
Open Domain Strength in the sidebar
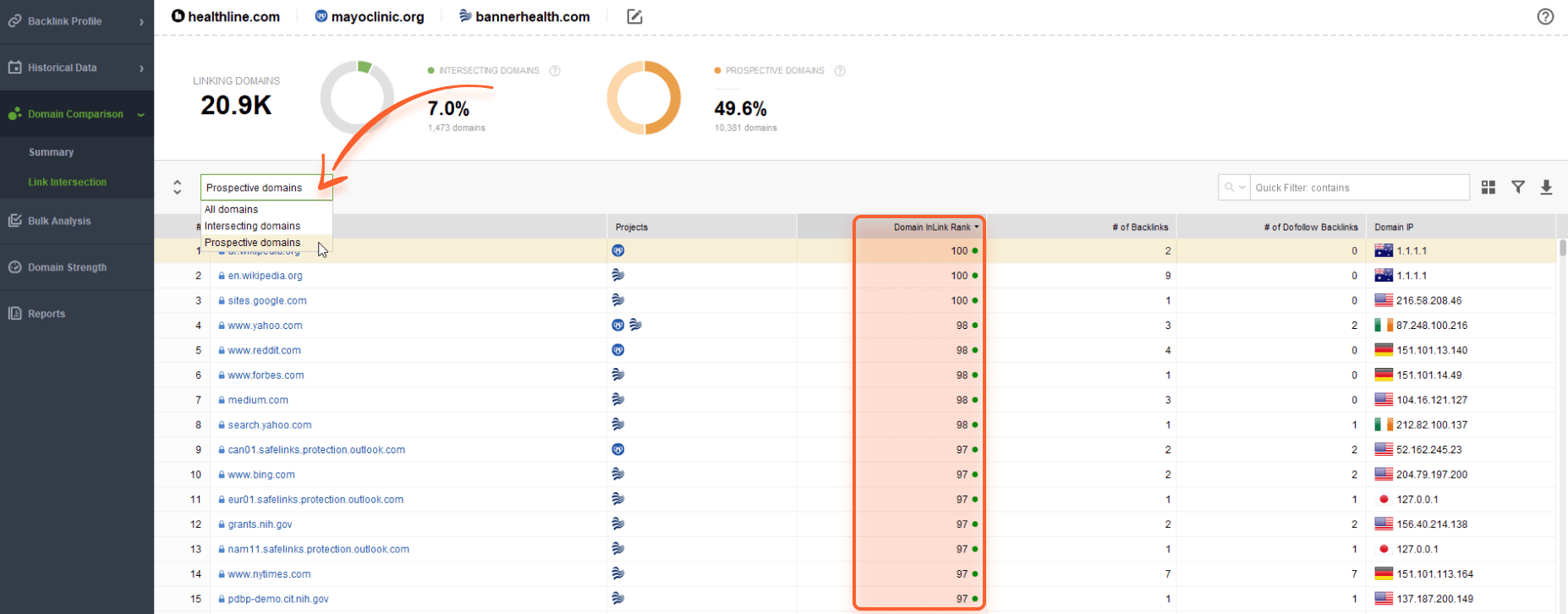click(x=76, y=267)
